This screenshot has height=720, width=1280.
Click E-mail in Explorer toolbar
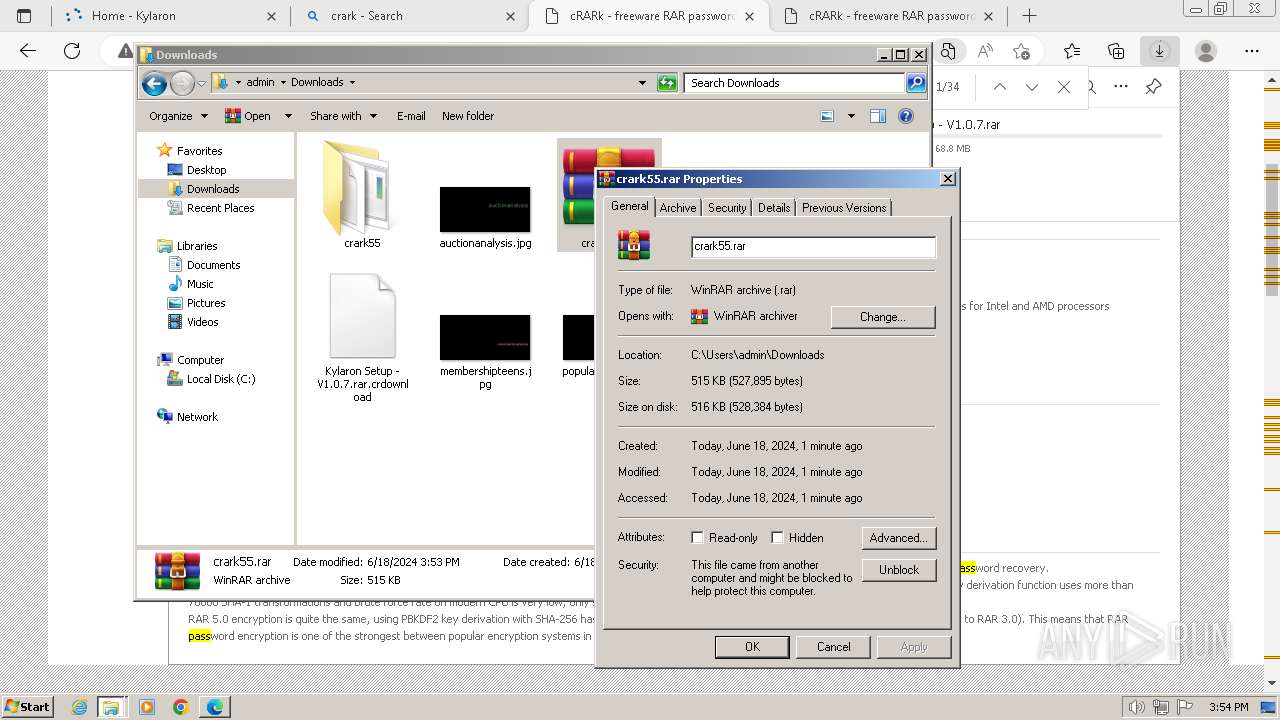411,116
